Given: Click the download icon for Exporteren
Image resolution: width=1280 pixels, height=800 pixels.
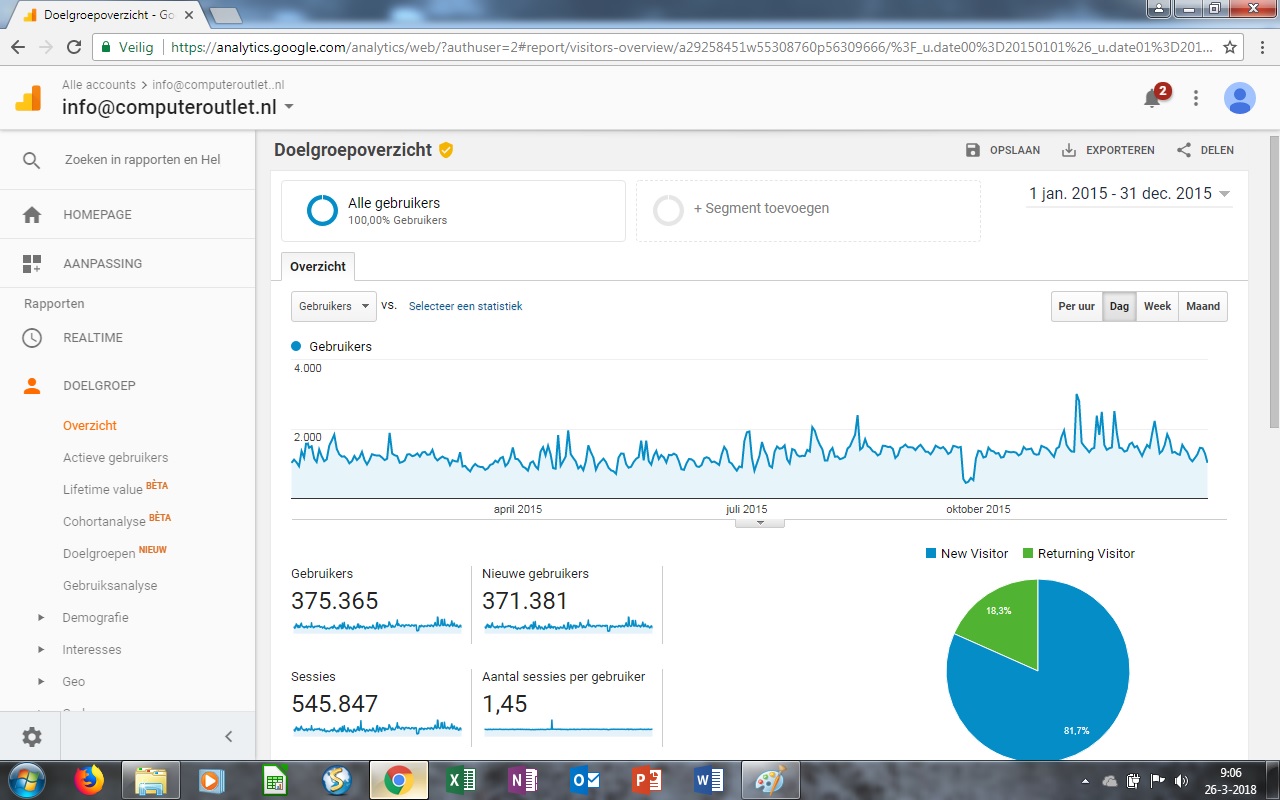Looking at the screenshot, I should pos(1069,150).
